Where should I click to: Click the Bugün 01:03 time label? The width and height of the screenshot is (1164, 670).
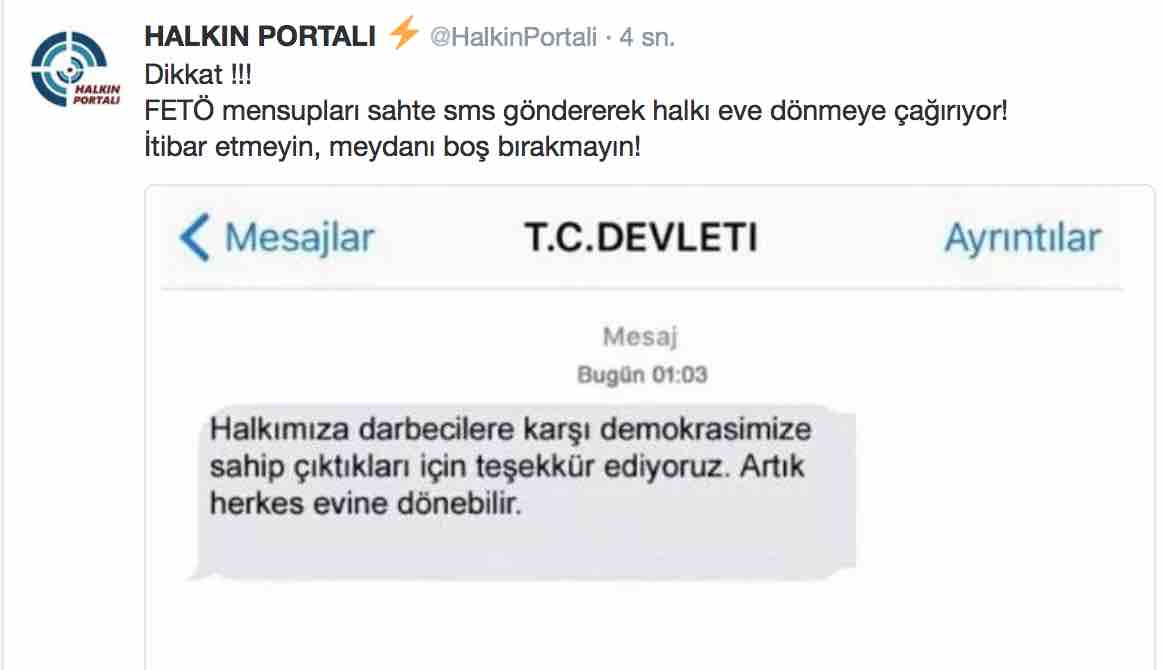pos(642,375)
